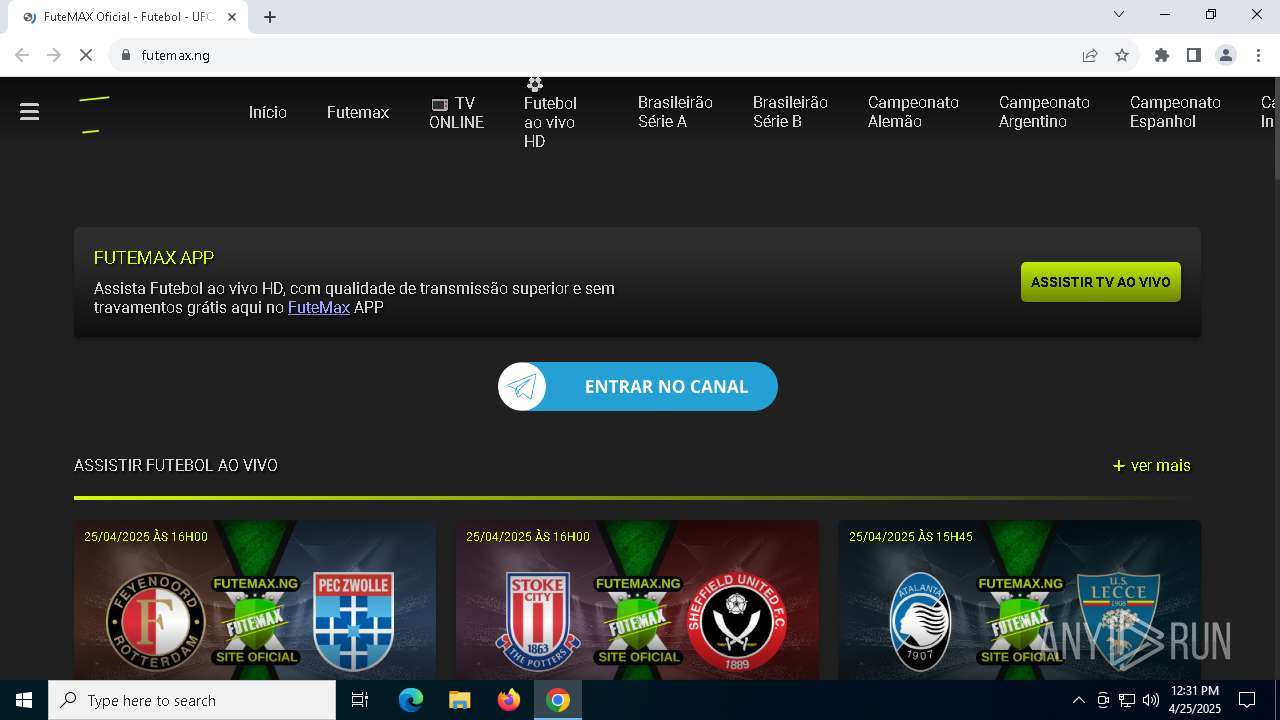Open Brasileirão Série A menu item
This screenshot has width=1280, height=720.
(675, 112)
